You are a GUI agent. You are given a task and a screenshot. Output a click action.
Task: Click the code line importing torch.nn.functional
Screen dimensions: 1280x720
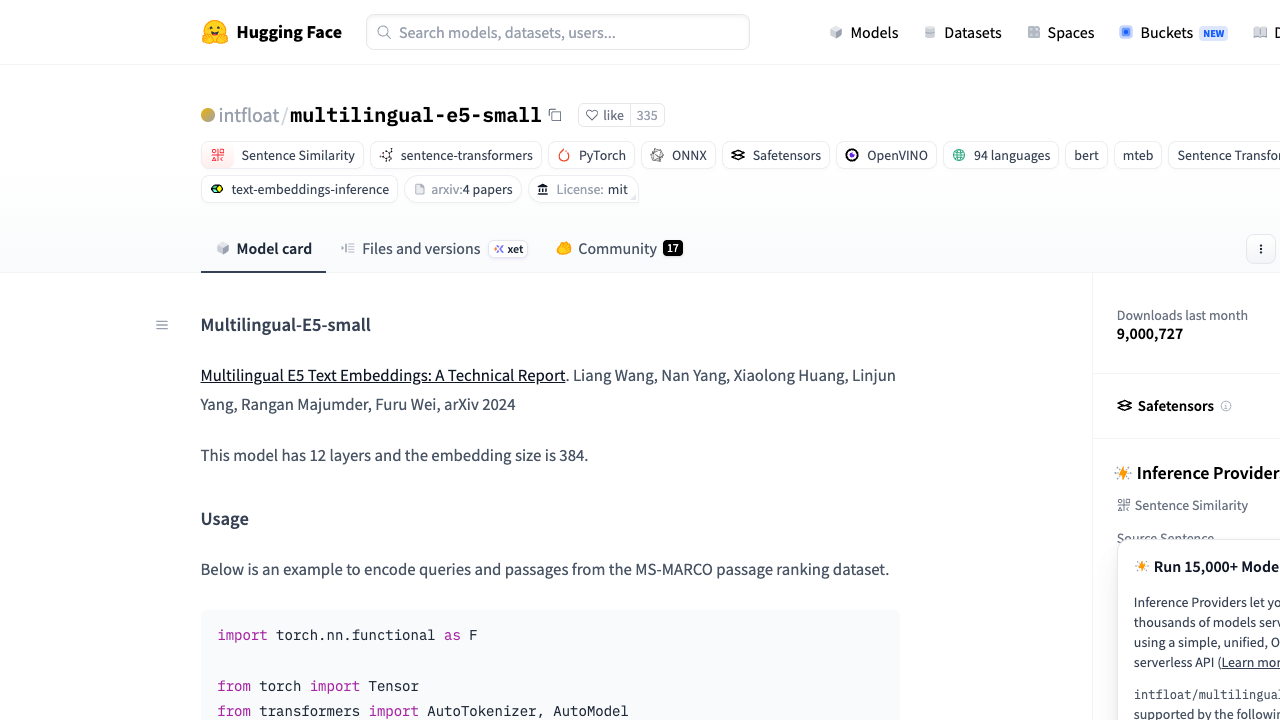(348, 635)
